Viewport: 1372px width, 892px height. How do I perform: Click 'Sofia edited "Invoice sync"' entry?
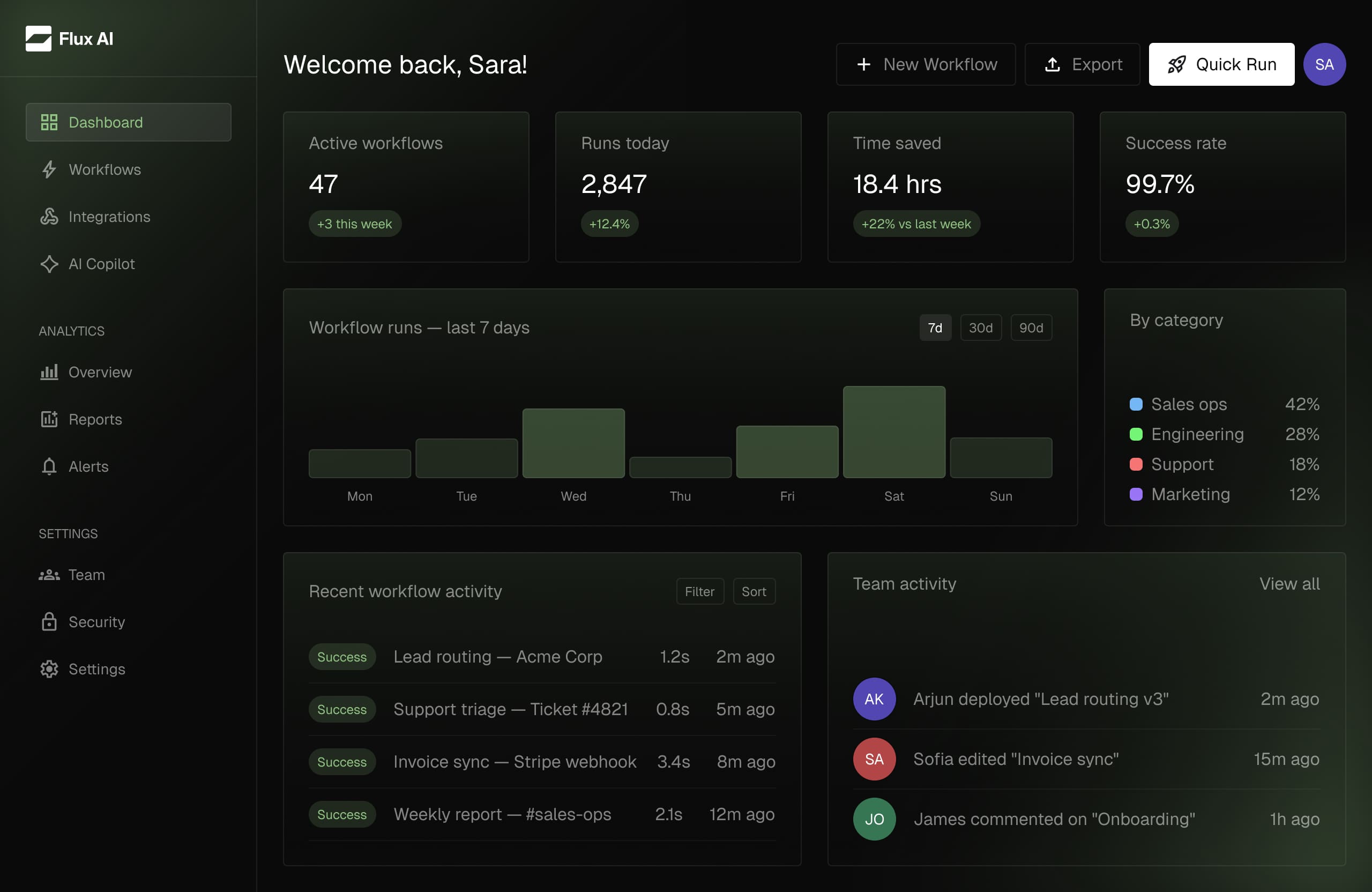[x=1087, y=759]
